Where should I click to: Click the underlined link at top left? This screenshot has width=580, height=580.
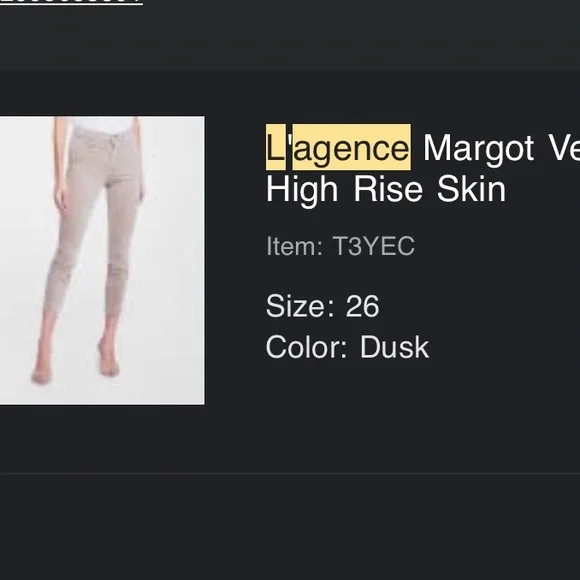[x=71, y=2]
